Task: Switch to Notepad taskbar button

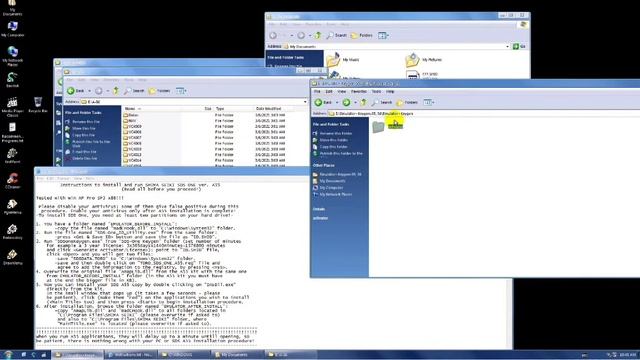Action: [130, 355]
